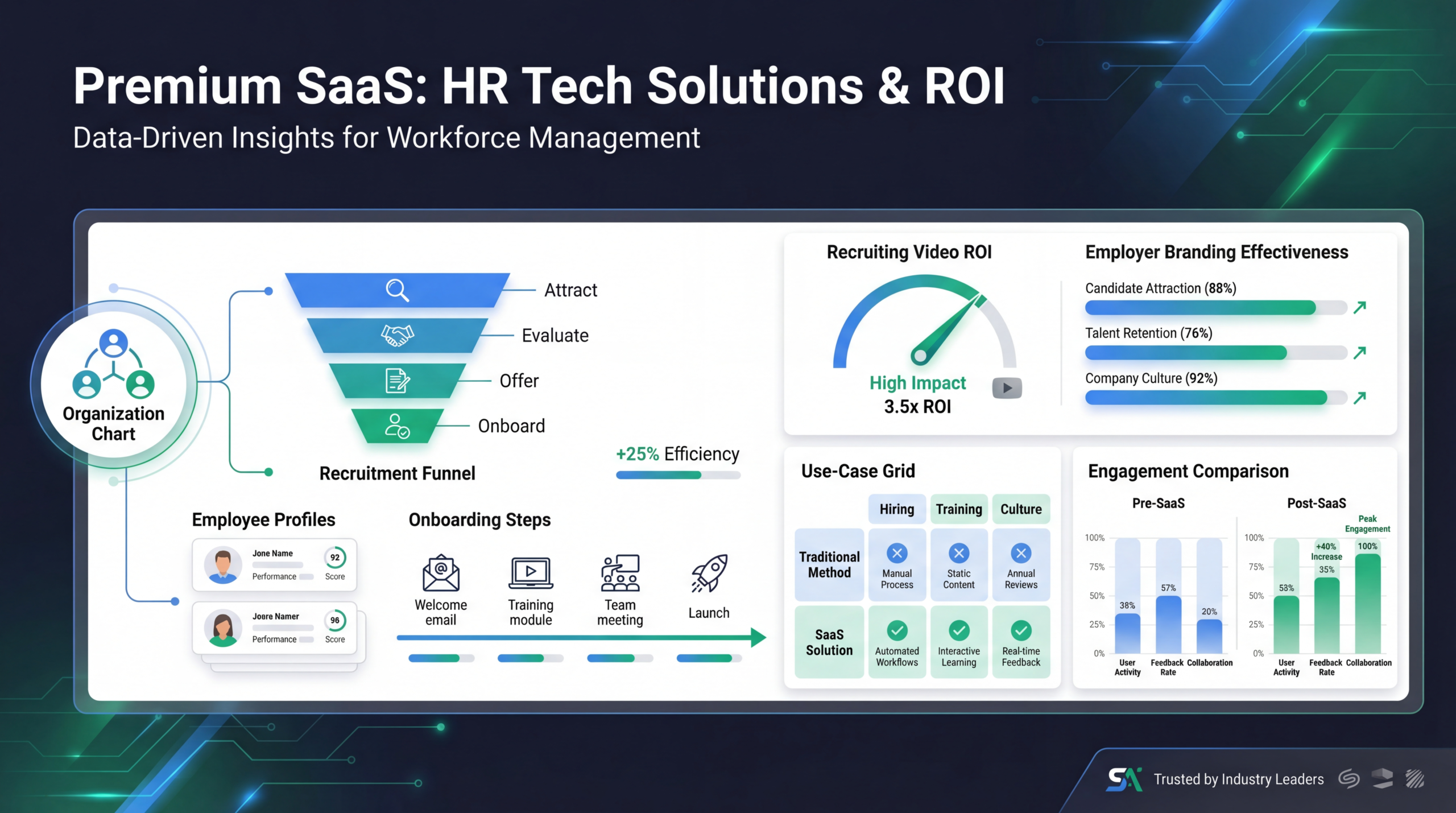Click the +25% Efficiency progress bar
This screenshot has height=813, width=1456.
[678, 475]
